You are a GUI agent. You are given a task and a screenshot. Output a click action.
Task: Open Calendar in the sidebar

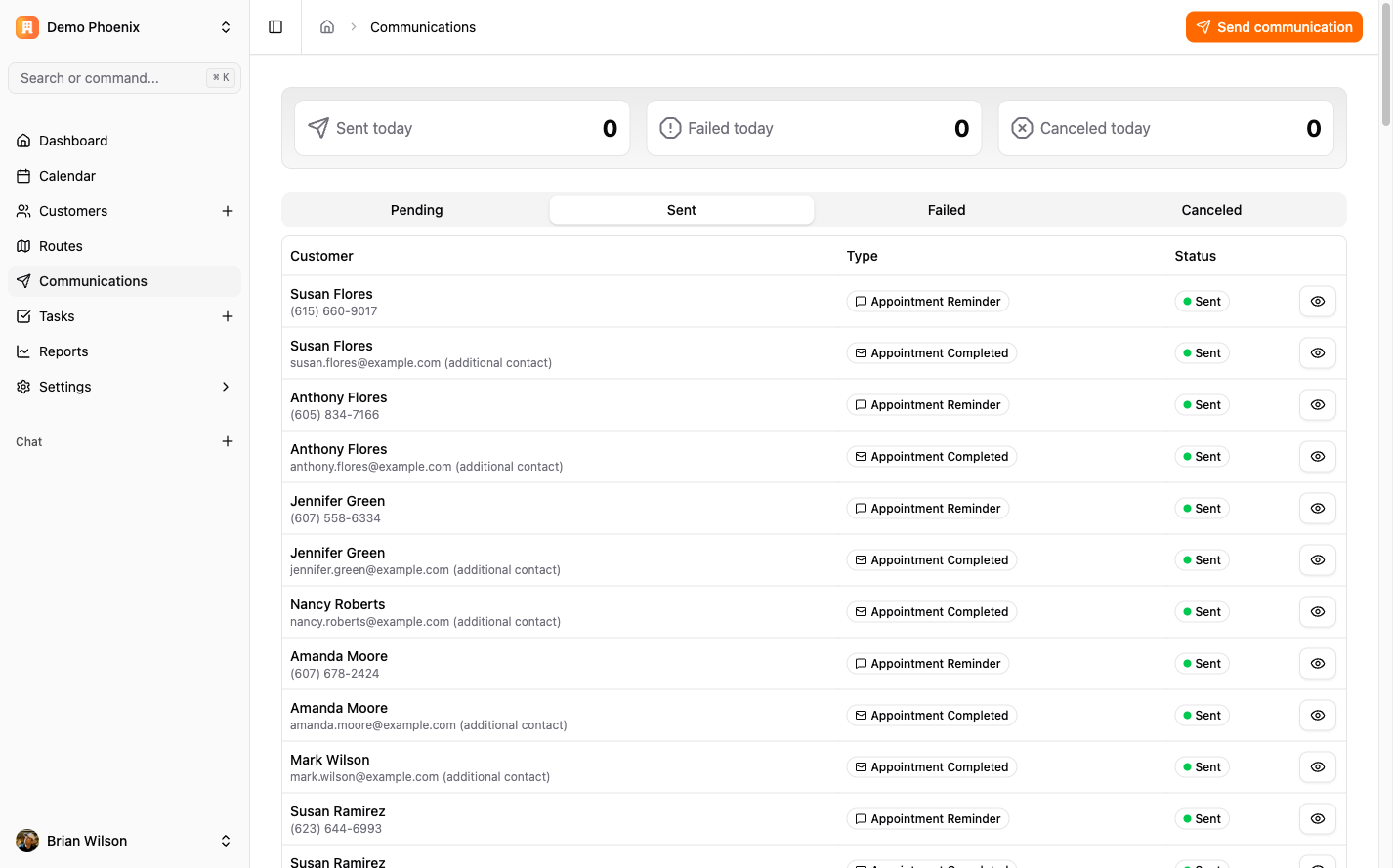(x=67, y=176)
